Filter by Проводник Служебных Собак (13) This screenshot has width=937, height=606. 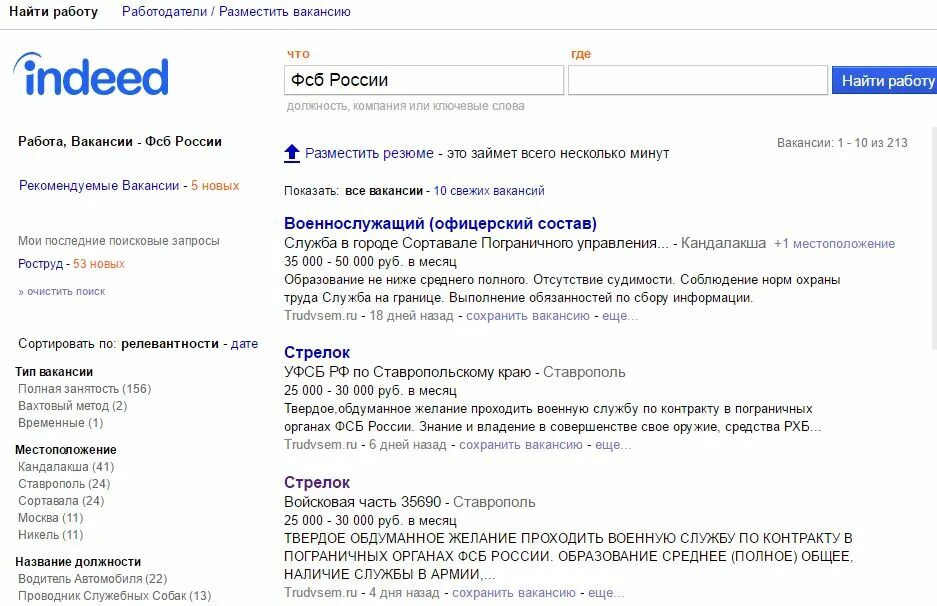coord(115,595)
